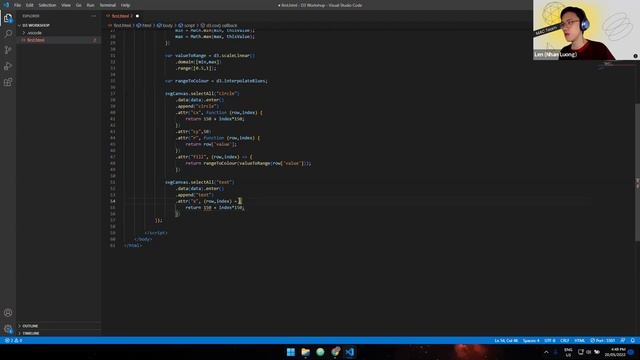Open Windows Start menu
The height and width of the screenshot is (360, 640).
(x=291, y=352)
